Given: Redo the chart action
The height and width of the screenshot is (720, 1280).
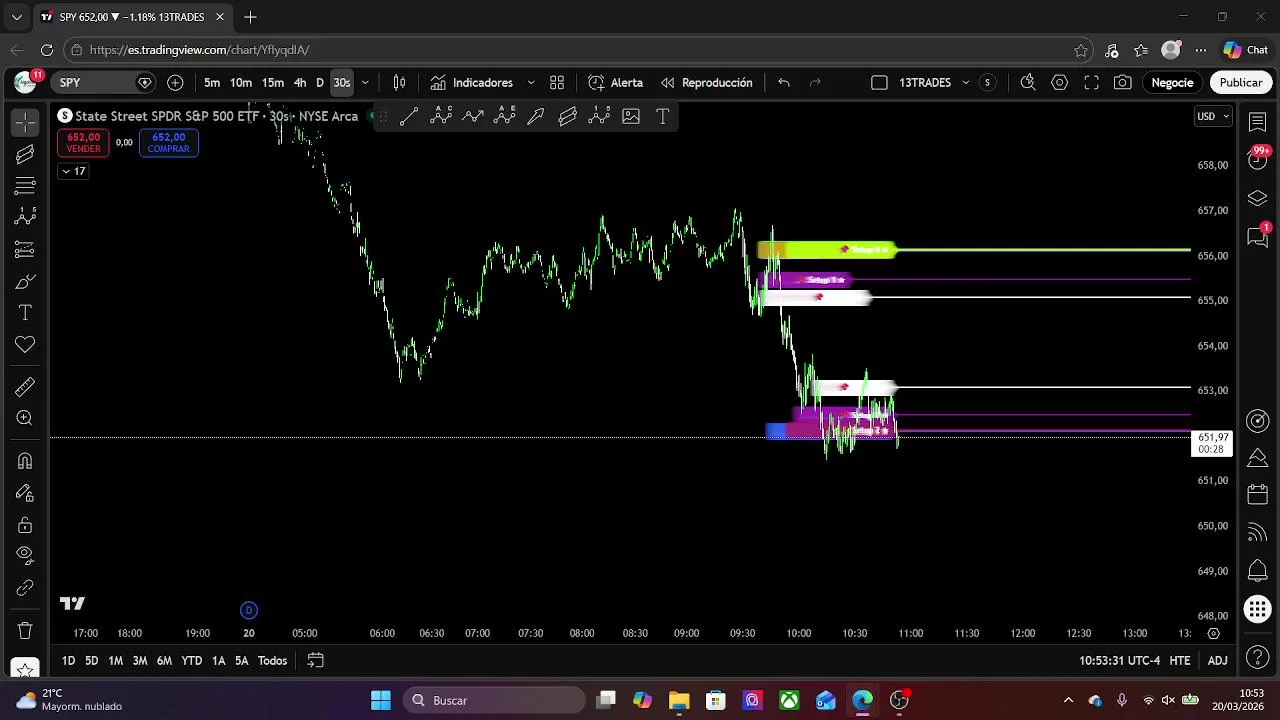Looking at the screenshot, I should click(815, 83).
